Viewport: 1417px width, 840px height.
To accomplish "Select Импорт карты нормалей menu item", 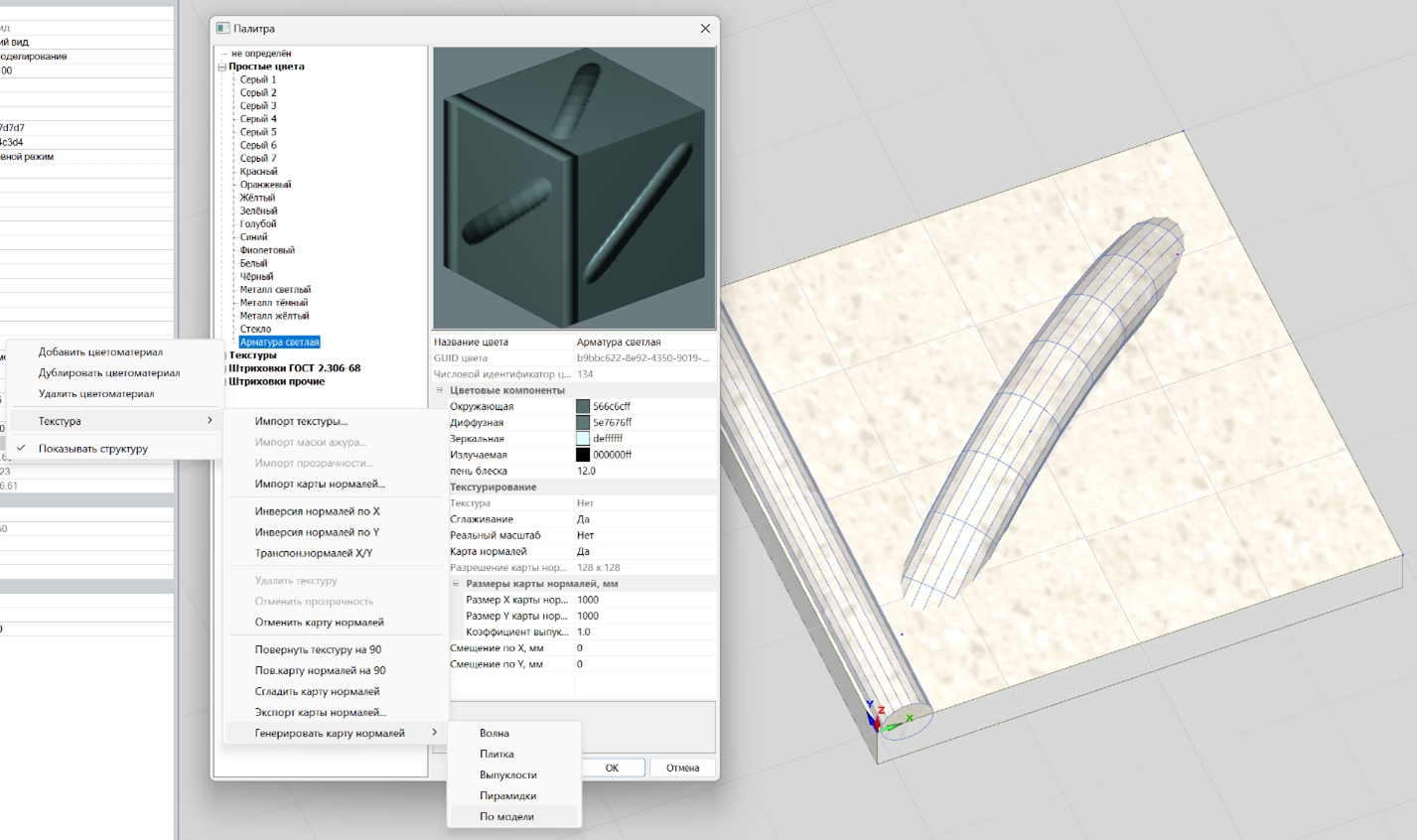I will (x=320, y=485).
